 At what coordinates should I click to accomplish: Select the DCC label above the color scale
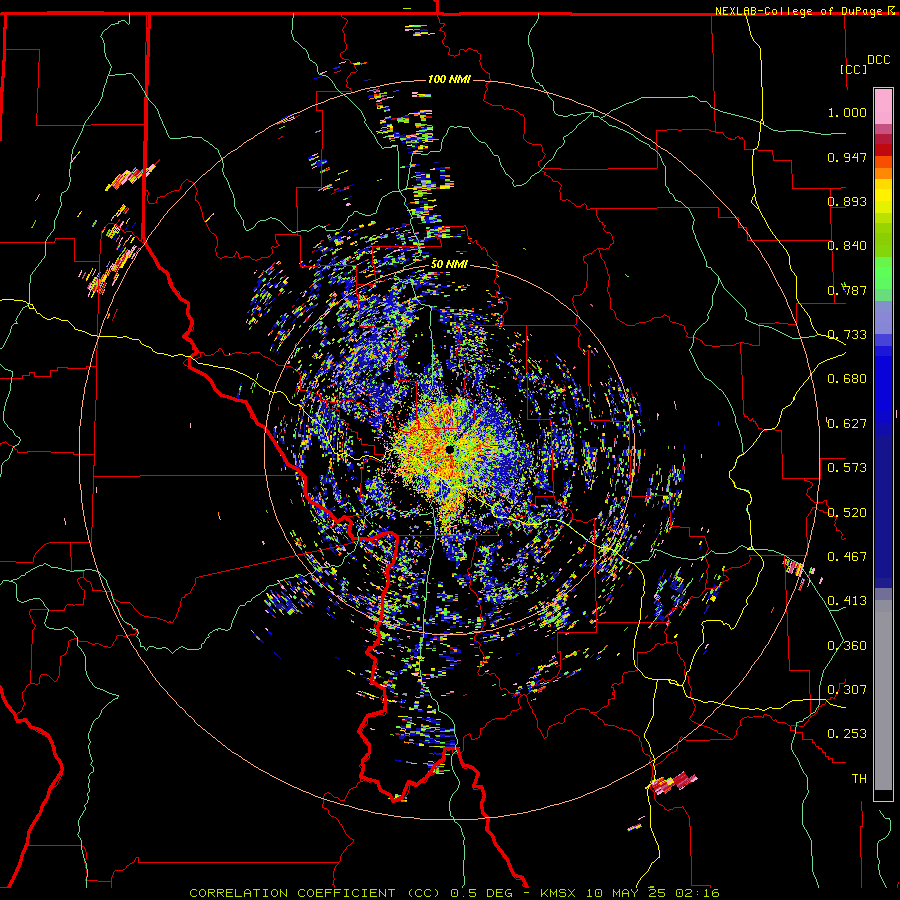878,60
